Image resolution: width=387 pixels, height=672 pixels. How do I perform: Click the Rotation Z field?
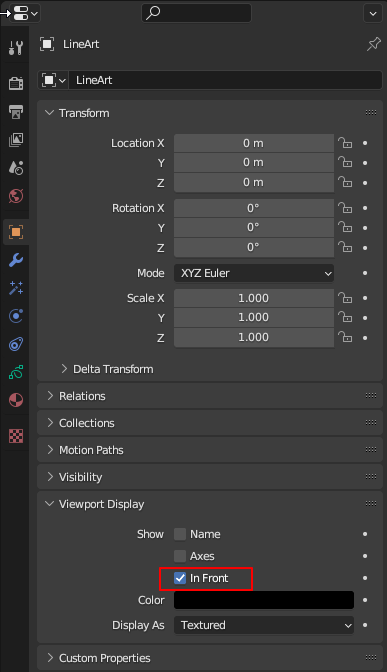click(254, 248)
